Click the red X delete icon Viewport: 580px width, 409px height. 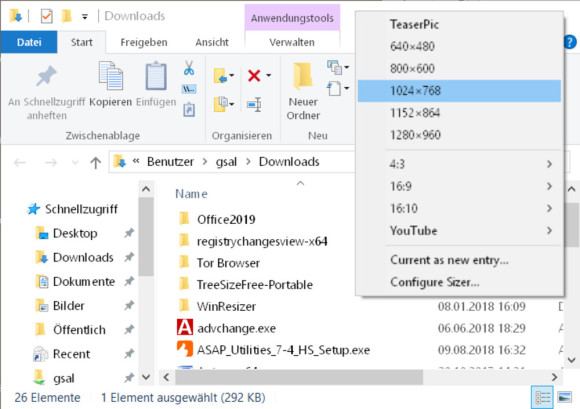[254, 76]
